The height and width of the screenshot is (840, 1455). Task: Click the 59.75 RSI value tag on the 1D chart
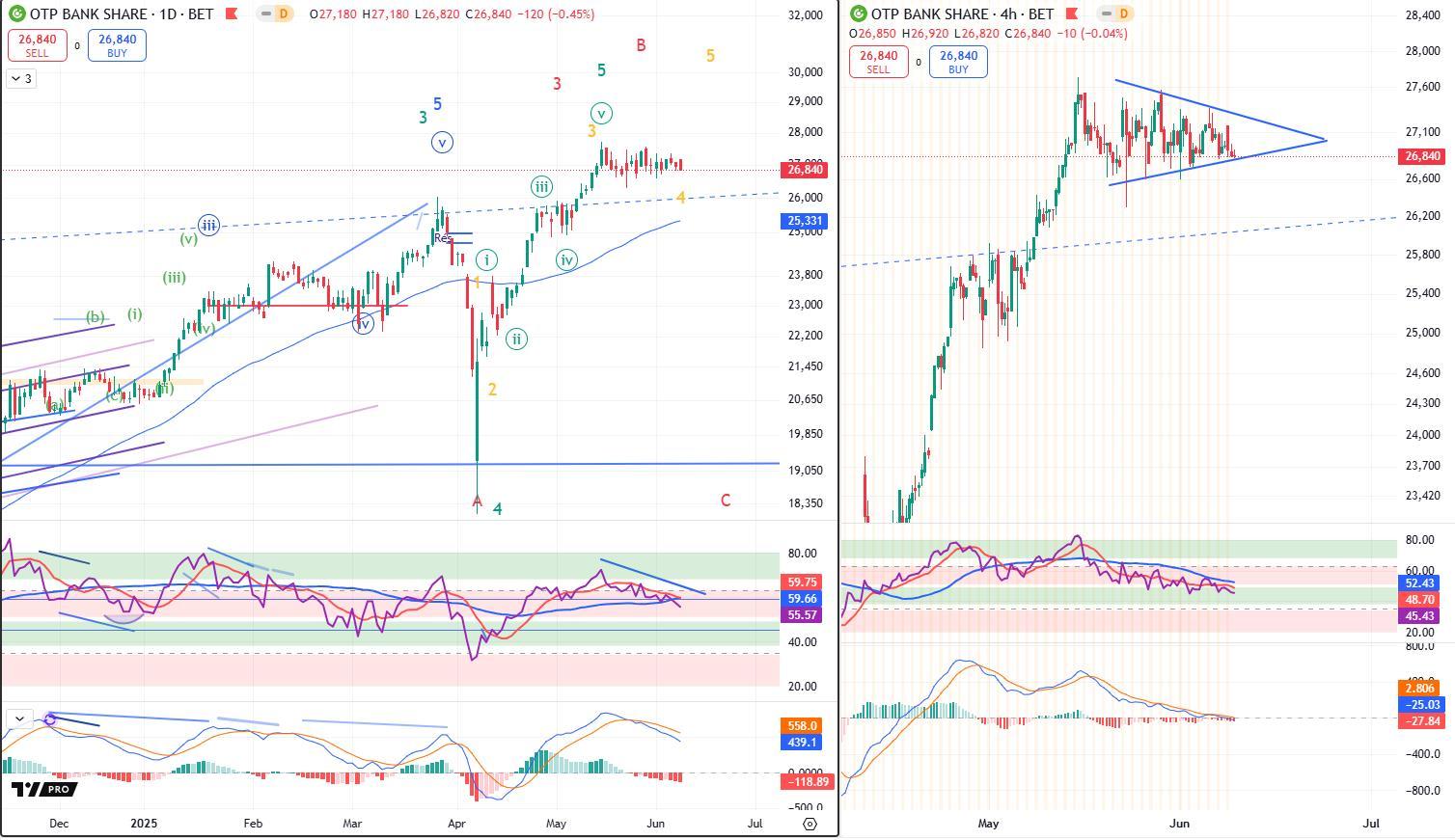pos(802,583)
